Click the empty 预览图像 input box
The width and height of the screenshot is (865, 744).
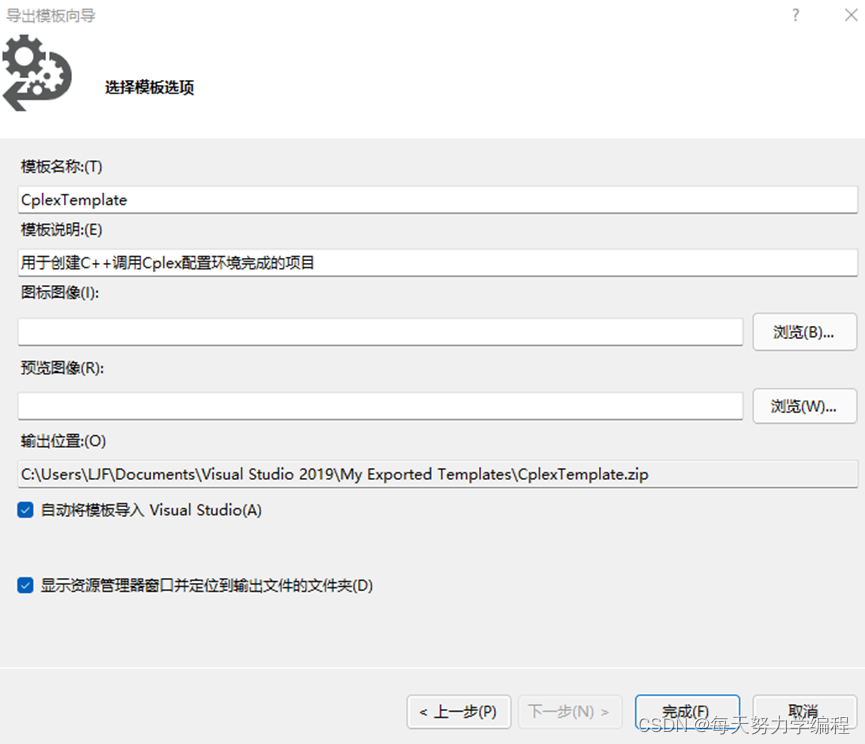pos(380,406)
